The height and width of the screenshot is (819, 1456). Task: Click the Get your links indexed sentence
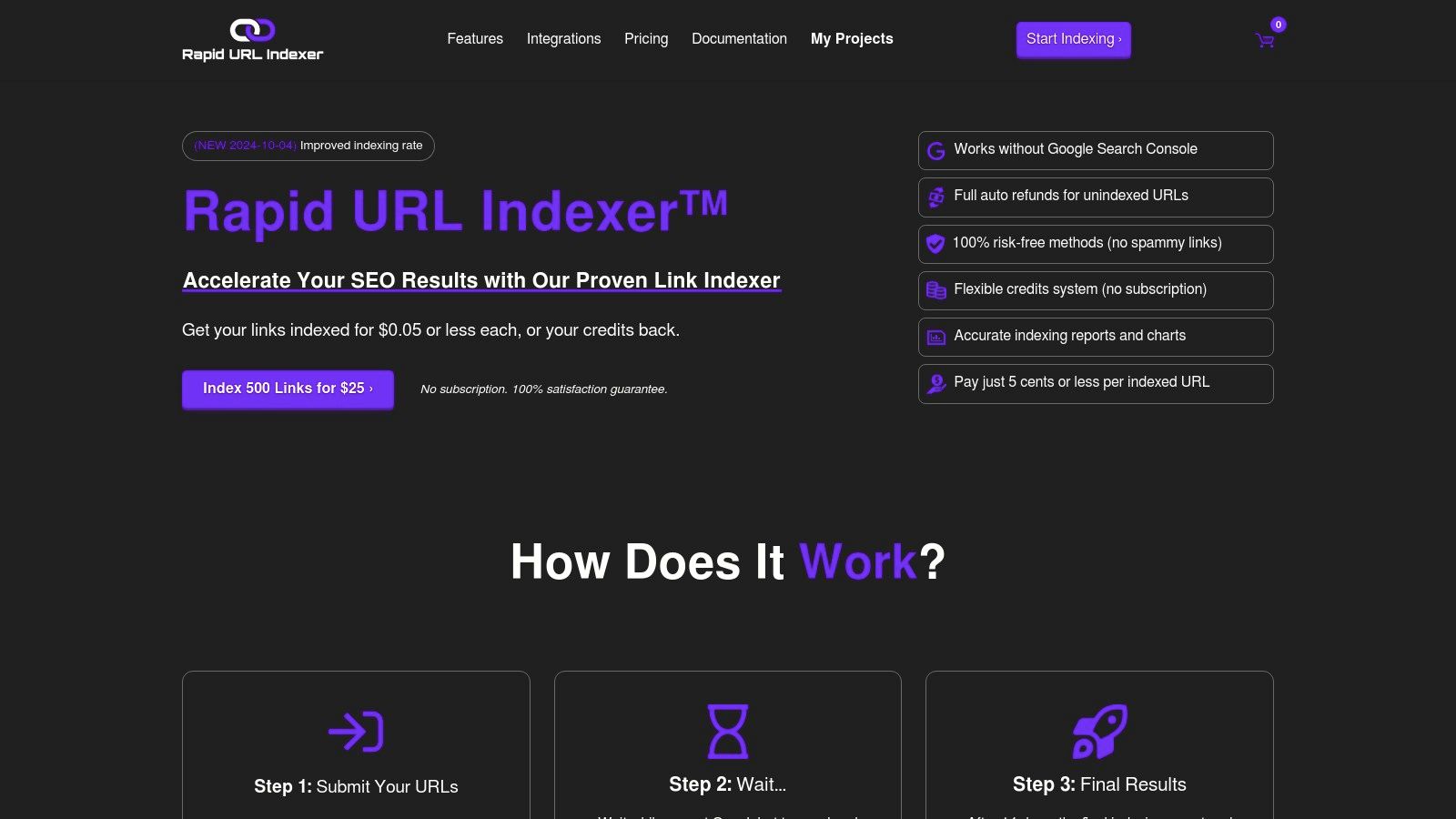(x=430, y=330)
